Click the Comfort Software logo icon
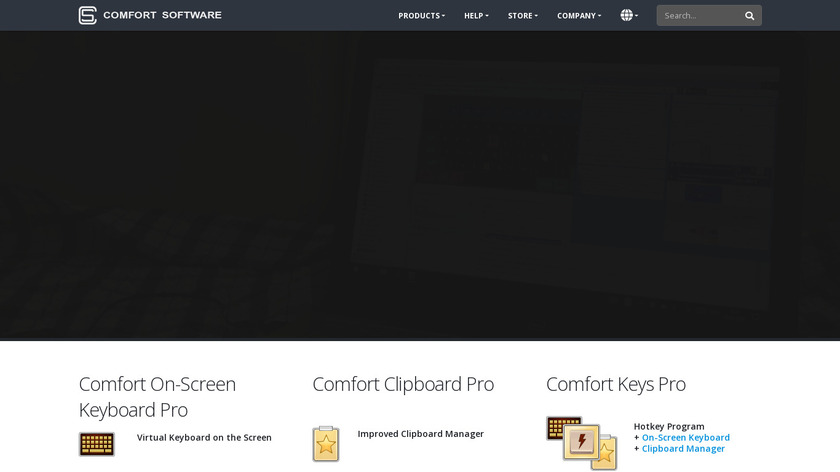Image resolution: width=840 pixels, height=472 pixels. coord(87,16)
